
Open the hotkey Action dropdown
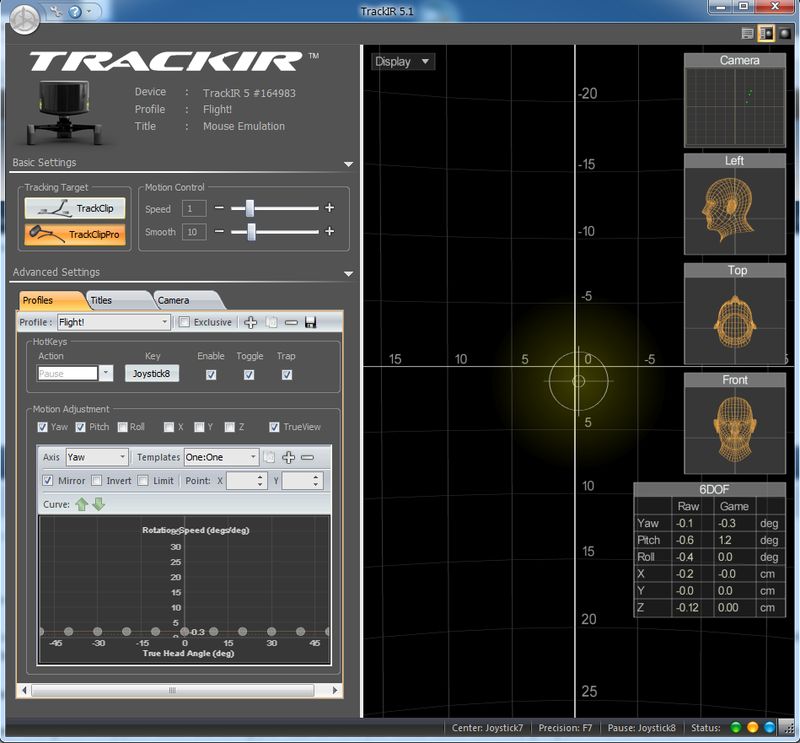click(106, 373)
